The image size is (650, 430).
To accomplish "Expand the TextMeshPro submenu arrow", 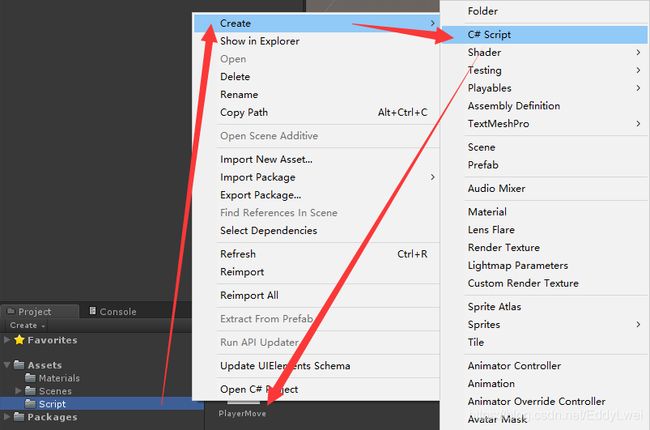I will pos(638,124).
